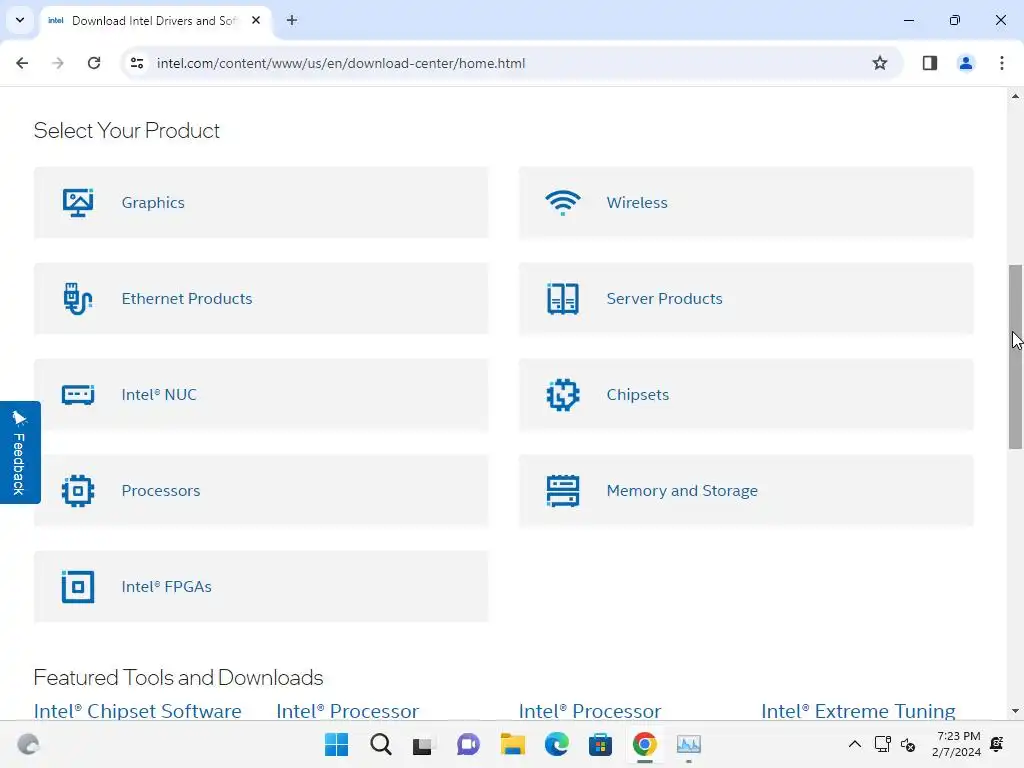Open Windows taskbar Search

tap(381, 744)
